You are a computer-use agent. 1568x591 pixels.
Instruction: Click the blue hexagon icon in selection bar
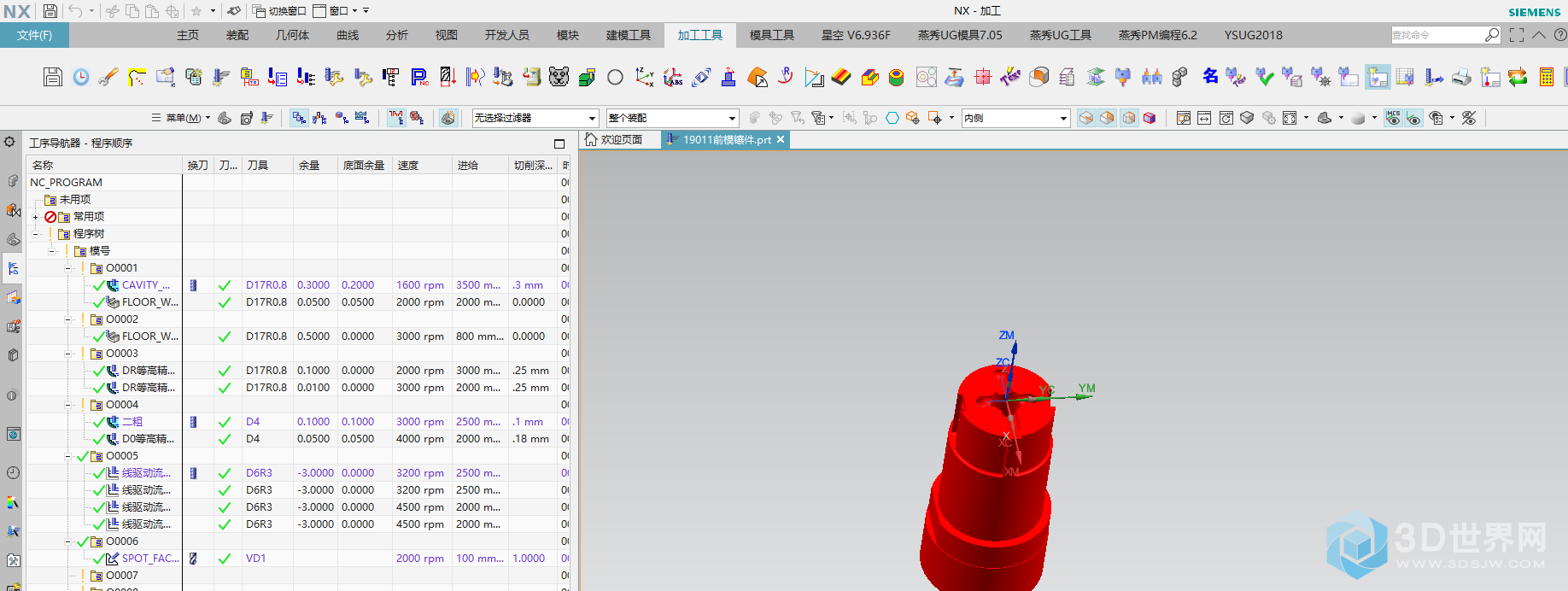click(892, 118)
